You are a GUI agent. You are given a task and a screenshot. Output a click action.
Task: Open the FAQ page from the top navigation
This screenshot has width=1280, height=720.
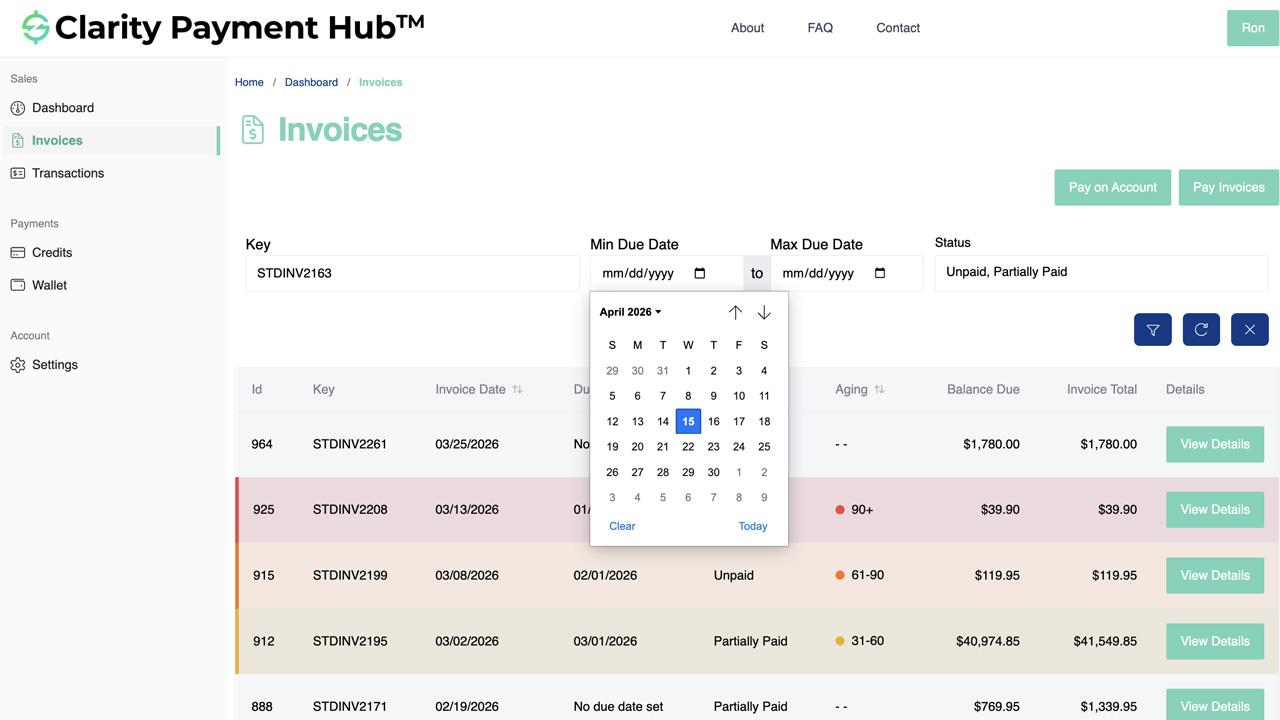820,27
